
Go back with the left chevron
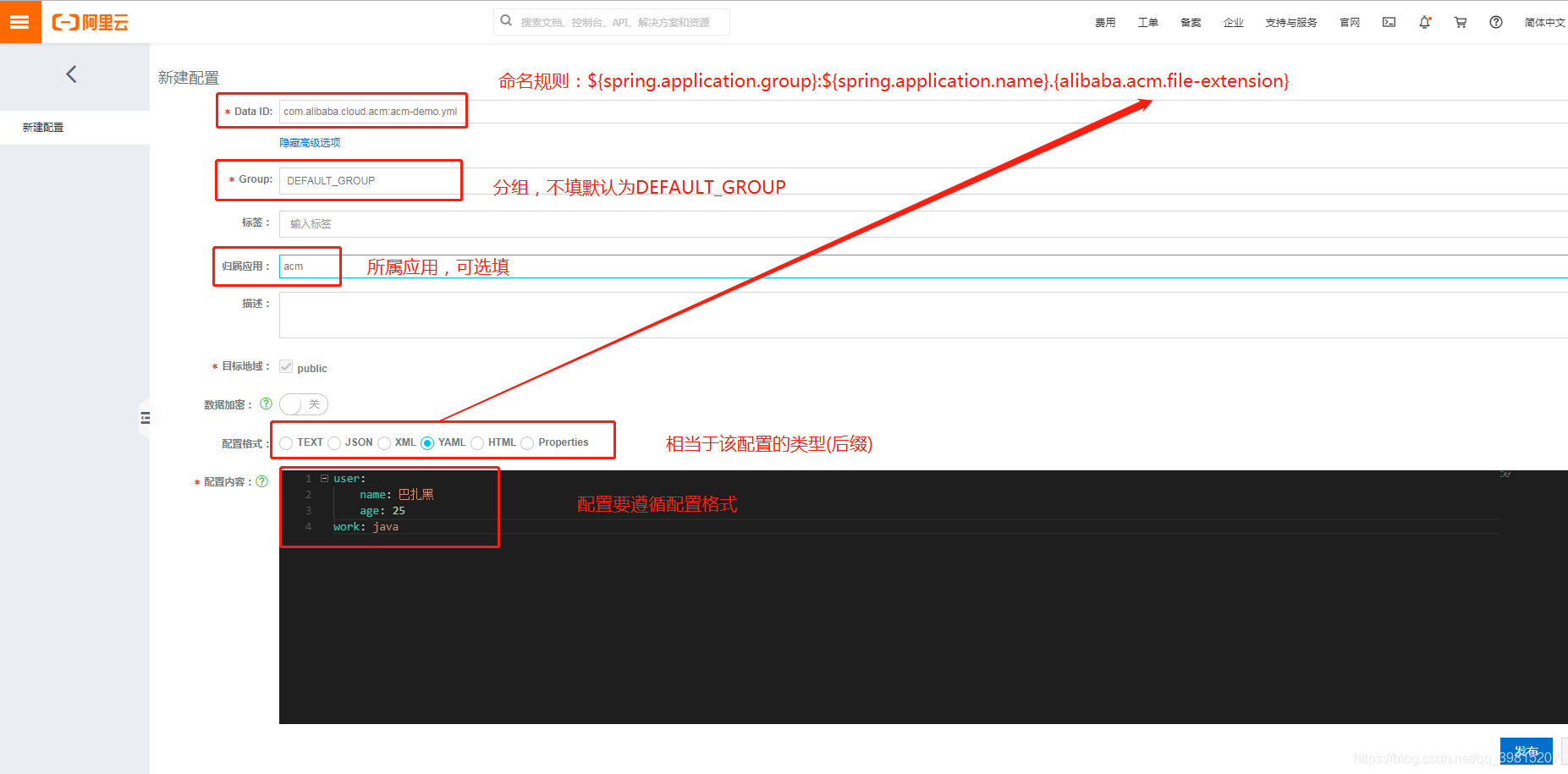(x=71, y=74)
